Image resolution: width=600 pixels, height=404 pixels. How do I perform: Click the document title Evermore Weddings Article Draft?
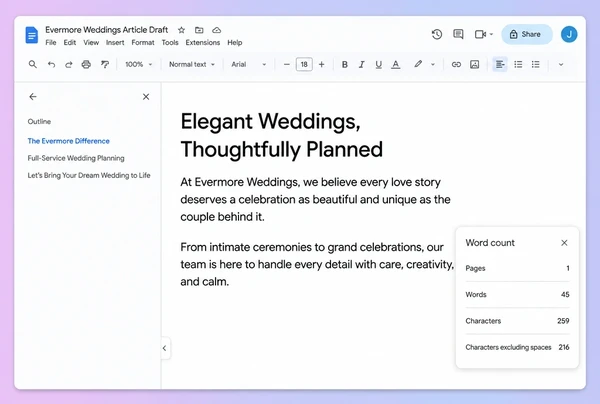pyautogui.click(x=106, y=29)
